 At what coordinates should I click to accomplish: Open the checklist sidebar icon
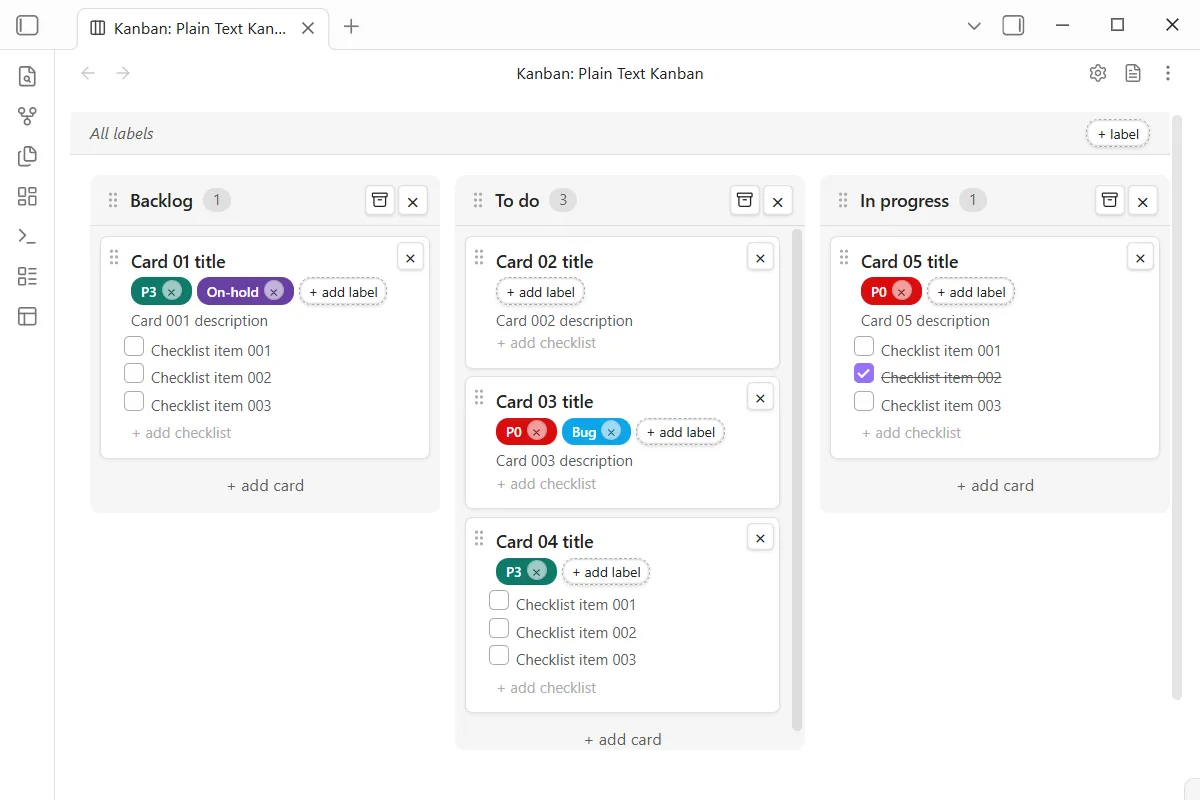coord(27,276)
